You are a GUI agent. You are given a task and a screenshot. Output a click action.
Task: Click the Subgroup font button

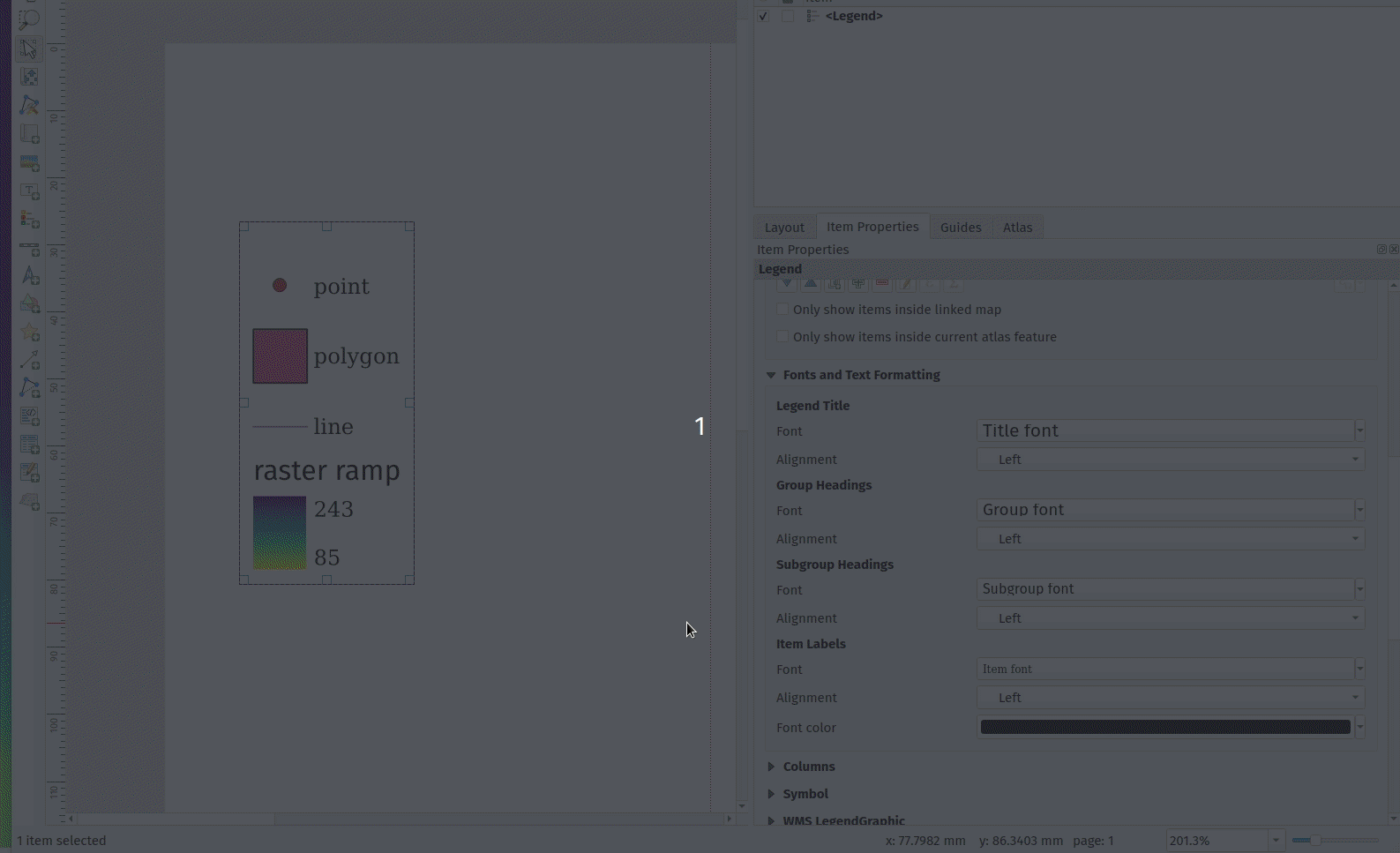point(1164,589)
